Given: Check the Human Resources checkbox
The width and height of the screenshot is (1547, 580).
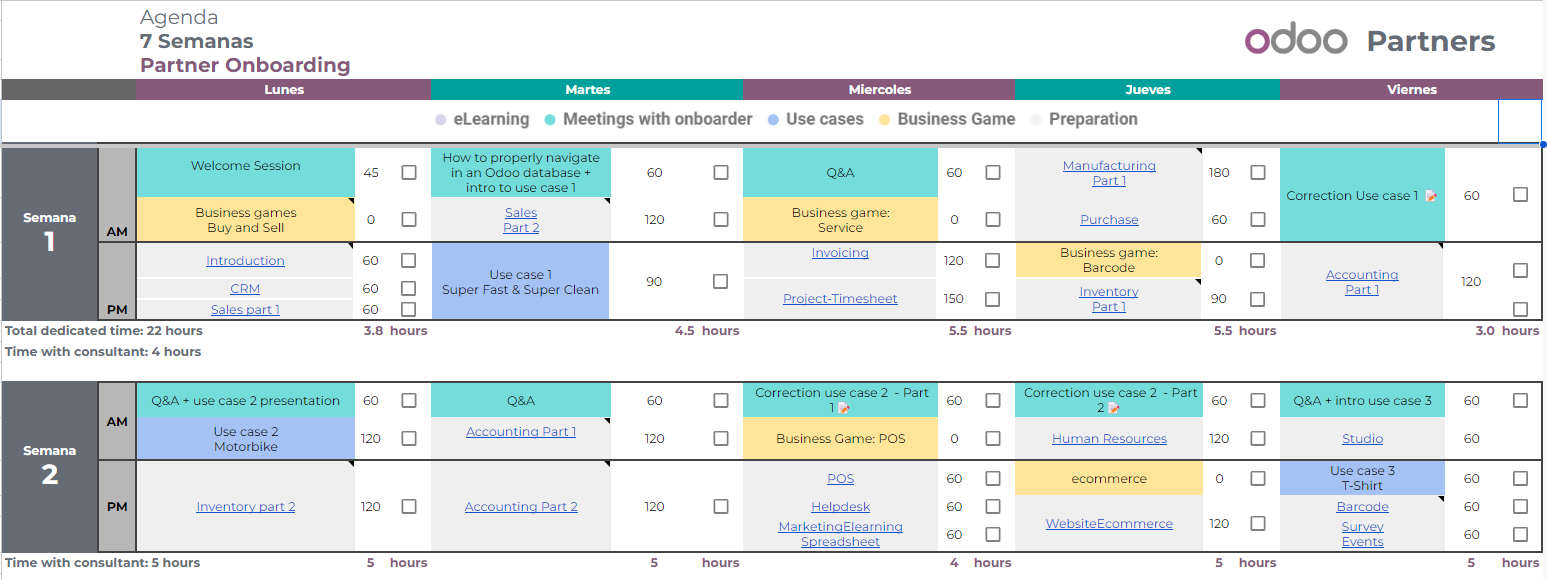Looking at the screenshot, I should point(1257,439).
